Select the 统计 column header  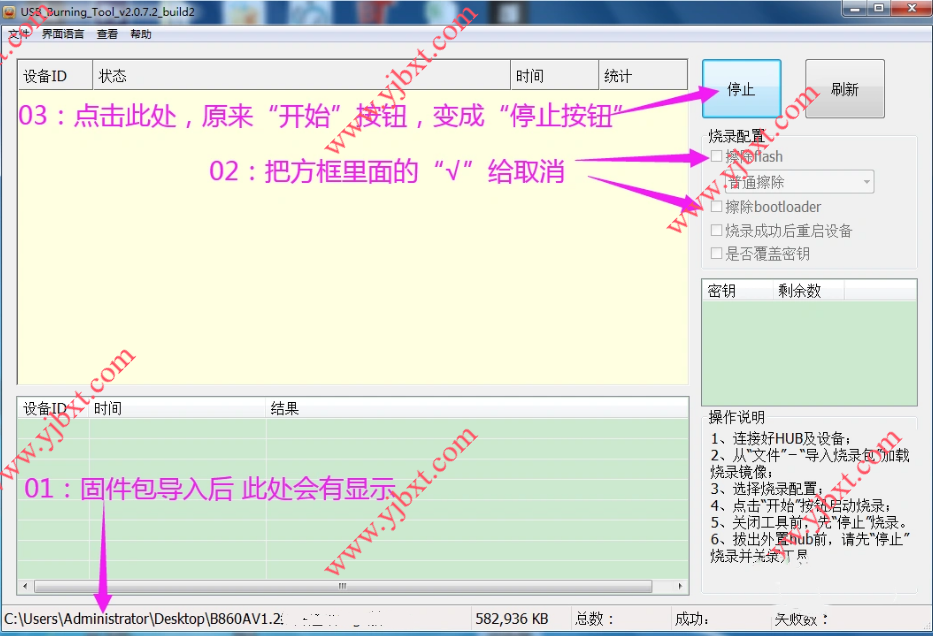click(642, 76)
